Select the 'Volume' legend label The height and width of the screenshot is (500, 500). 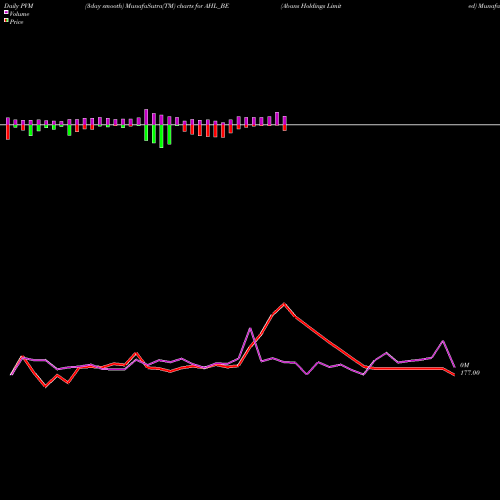(19, 14)
